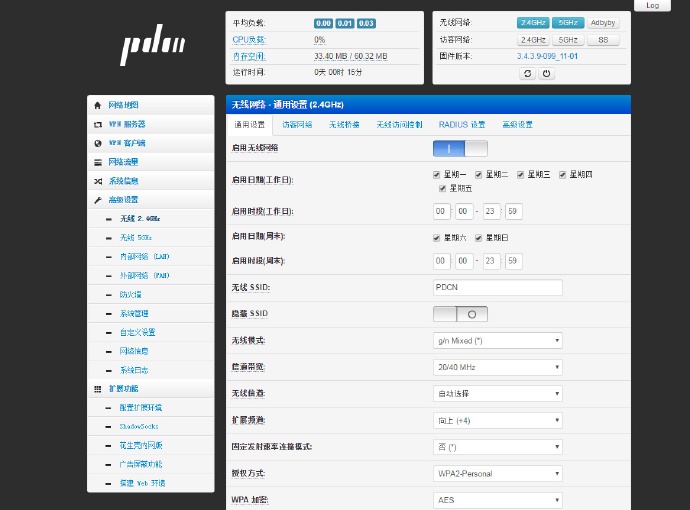This screenshot has height=510, width=690.
Task: Click the VPN 客户端 globe icon
Action: (98, 143)
